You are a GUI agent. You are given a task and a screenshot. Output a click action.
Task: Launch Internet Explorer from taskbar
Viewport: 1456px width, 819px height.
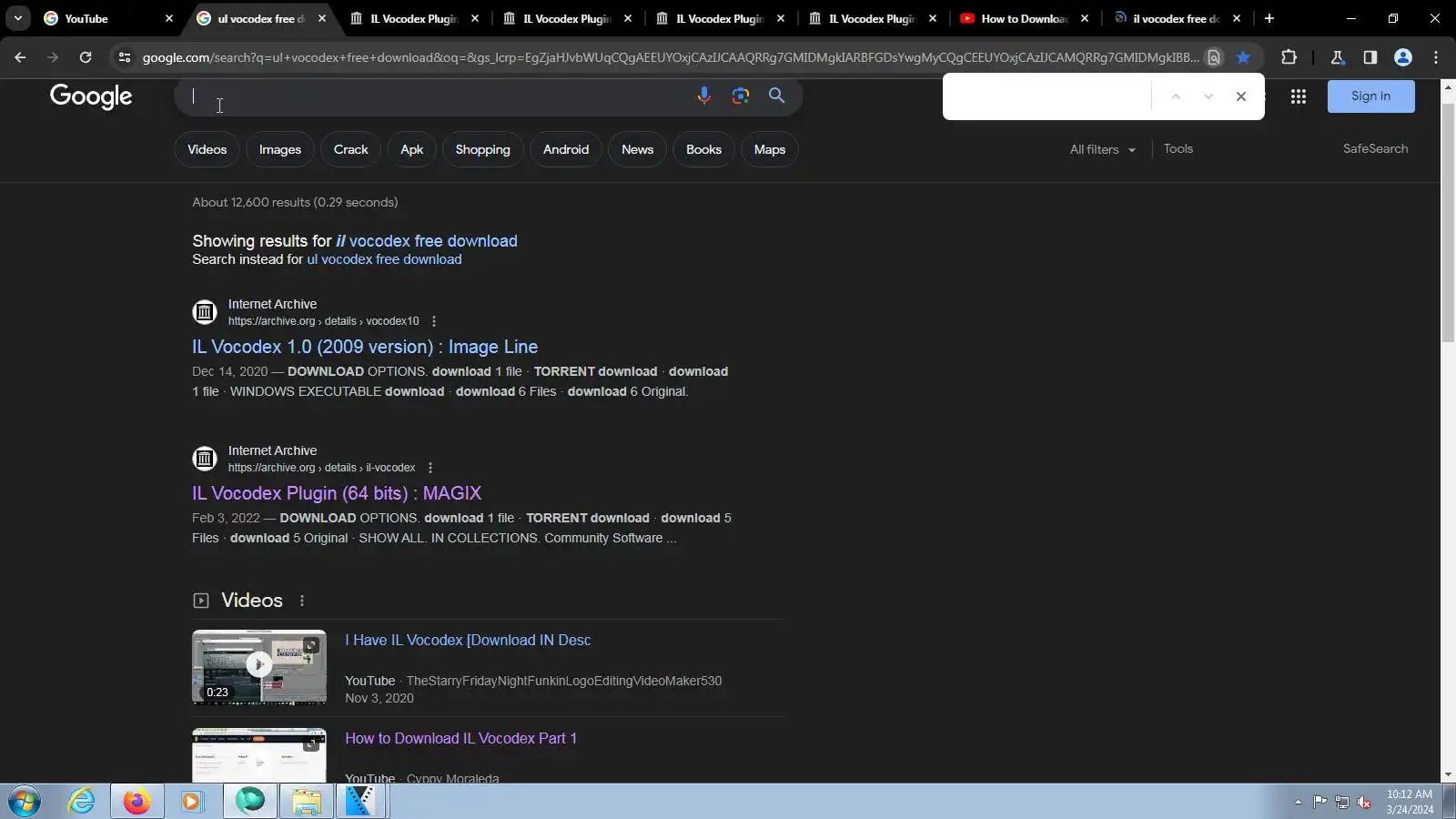tap(82, 802)
